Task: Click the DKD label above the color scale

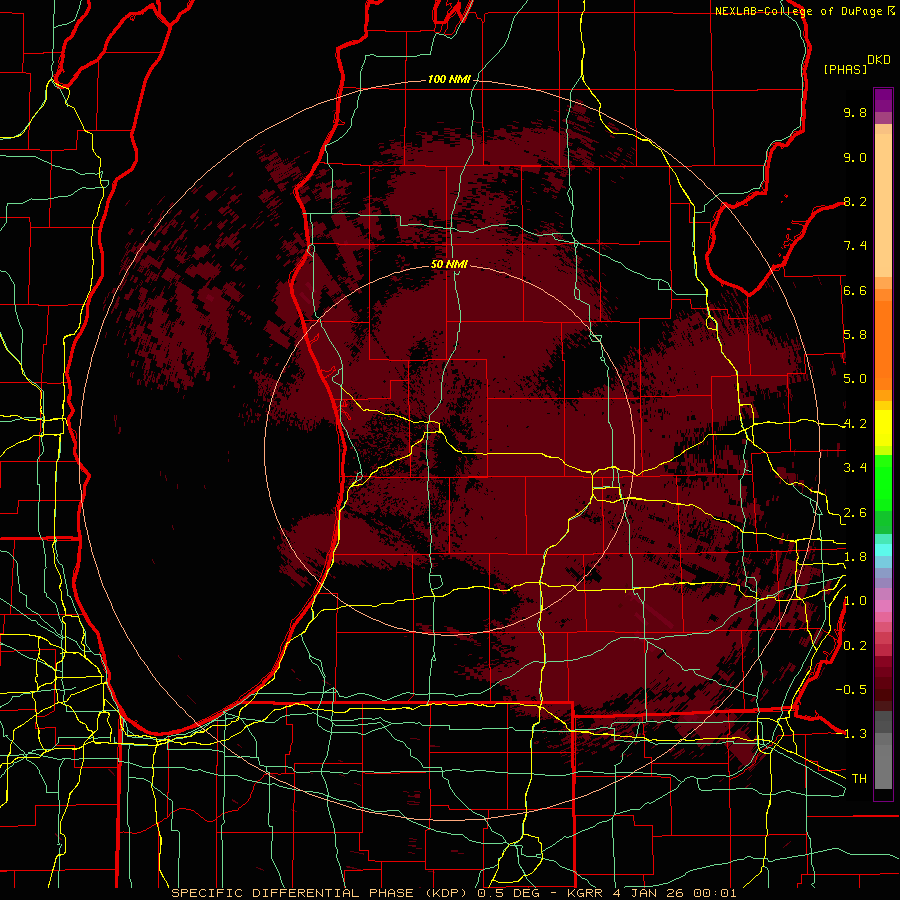Action: [x=879, y=60]
